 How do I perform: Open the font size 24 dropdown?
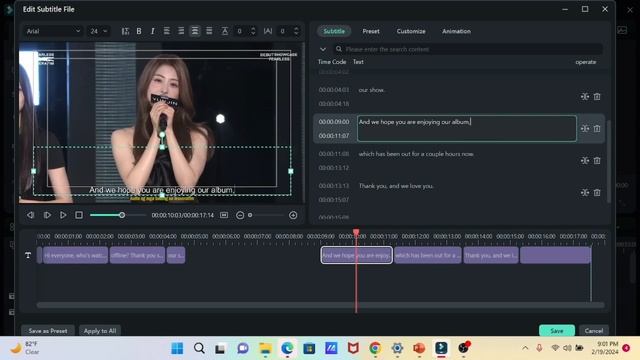(99, 31)
